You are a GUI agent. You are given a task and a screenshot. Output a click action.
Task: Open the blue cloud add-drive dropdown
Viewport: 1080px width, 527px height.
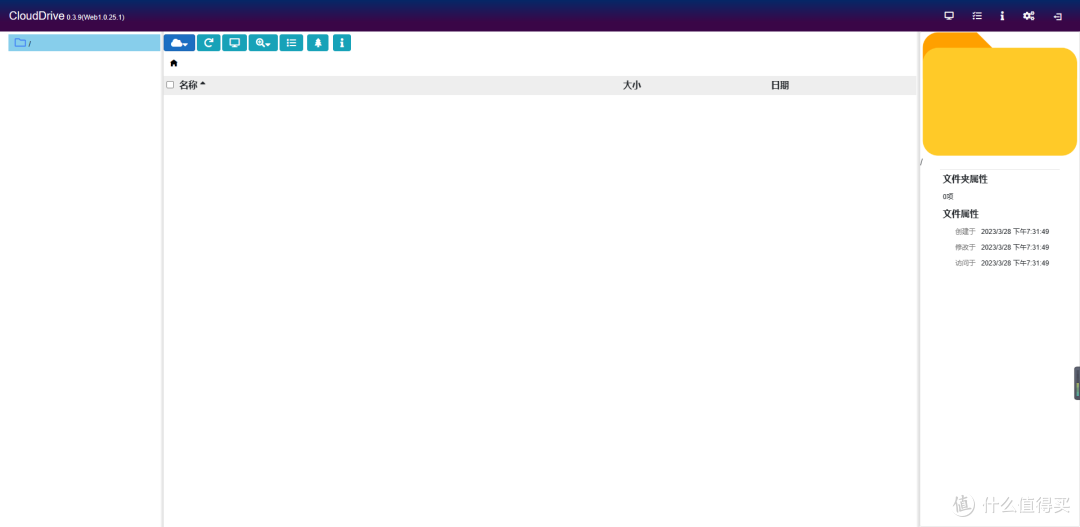179,43
